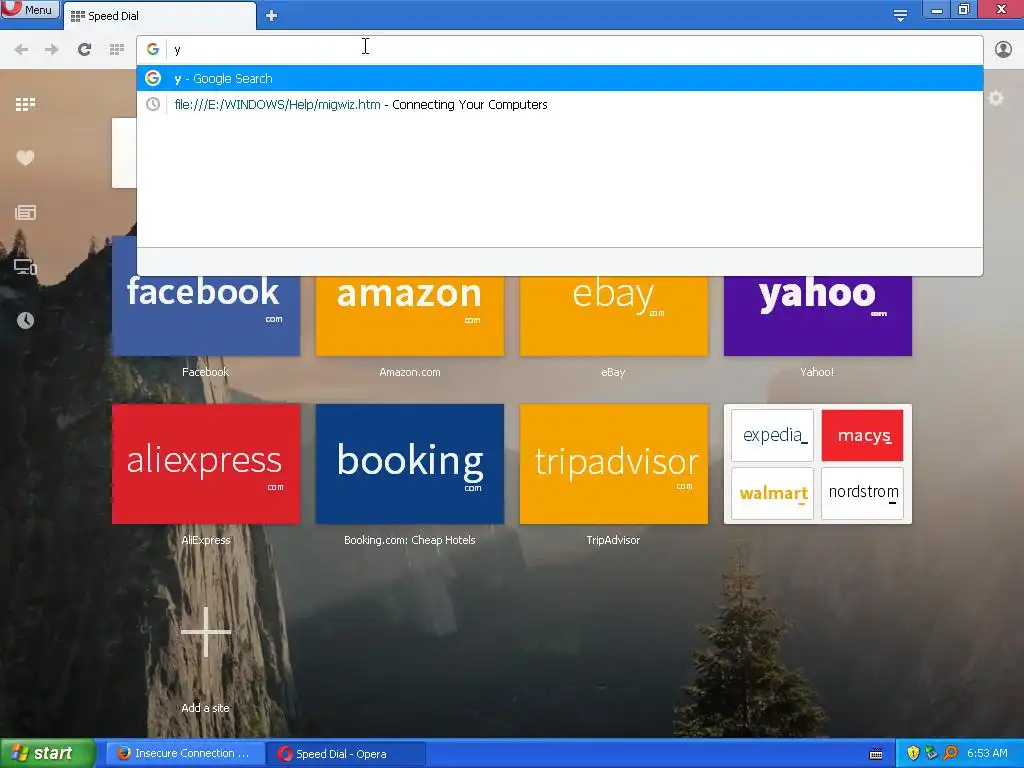Open the expedia tile in the folder

(773, 436)
